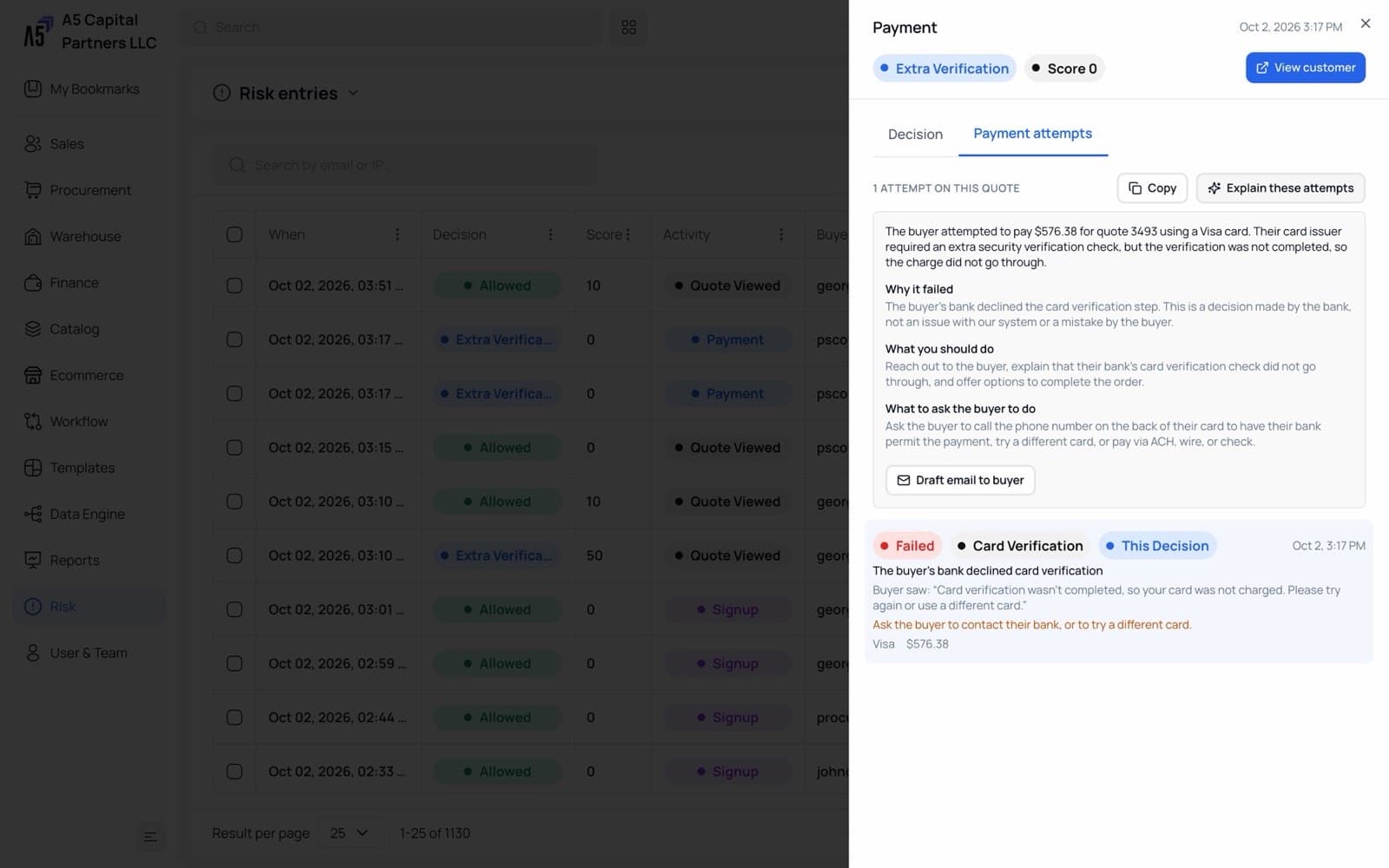Screen dimensions: 1389x868
Task: Collapse the sidebar menu icon at bottom
Action: [x=150, y=837]
